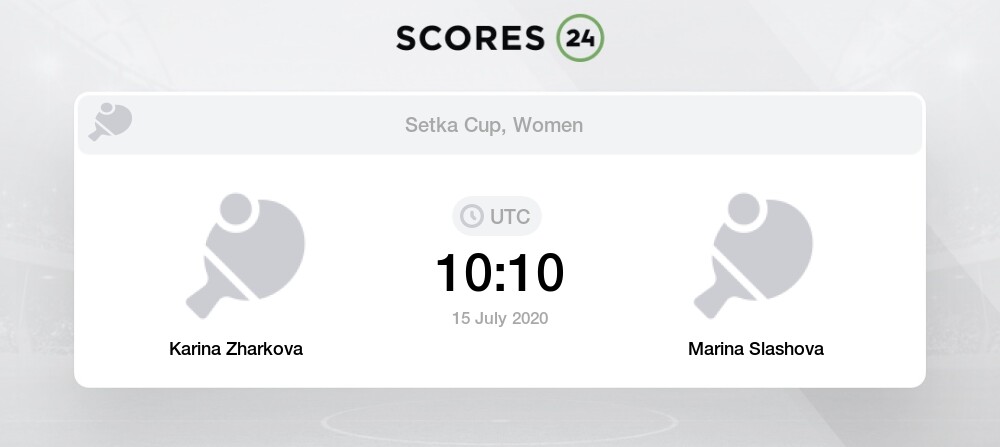Open Karina Zharkova player name

click(236, 349)
